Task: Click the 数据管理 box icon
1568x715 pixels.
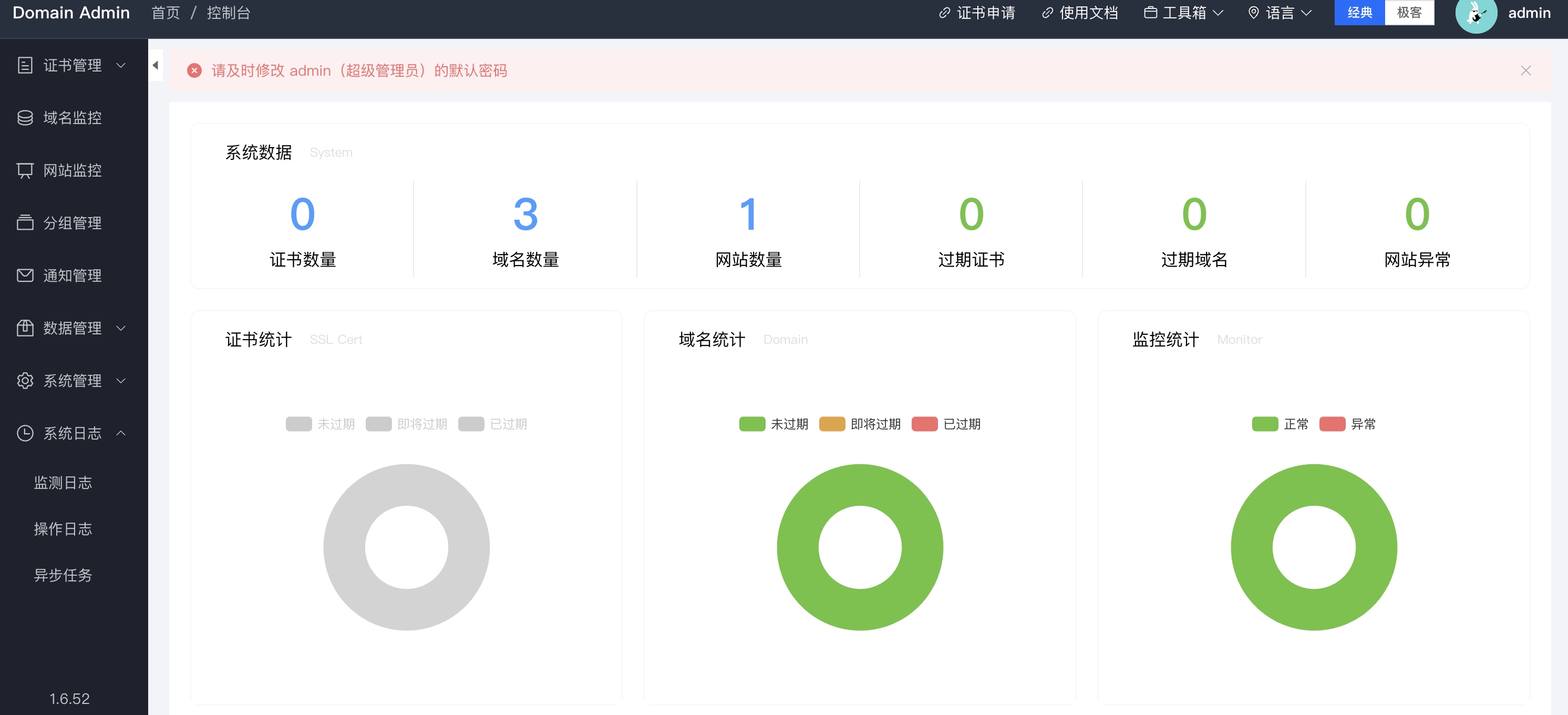Action: point(25,328)
